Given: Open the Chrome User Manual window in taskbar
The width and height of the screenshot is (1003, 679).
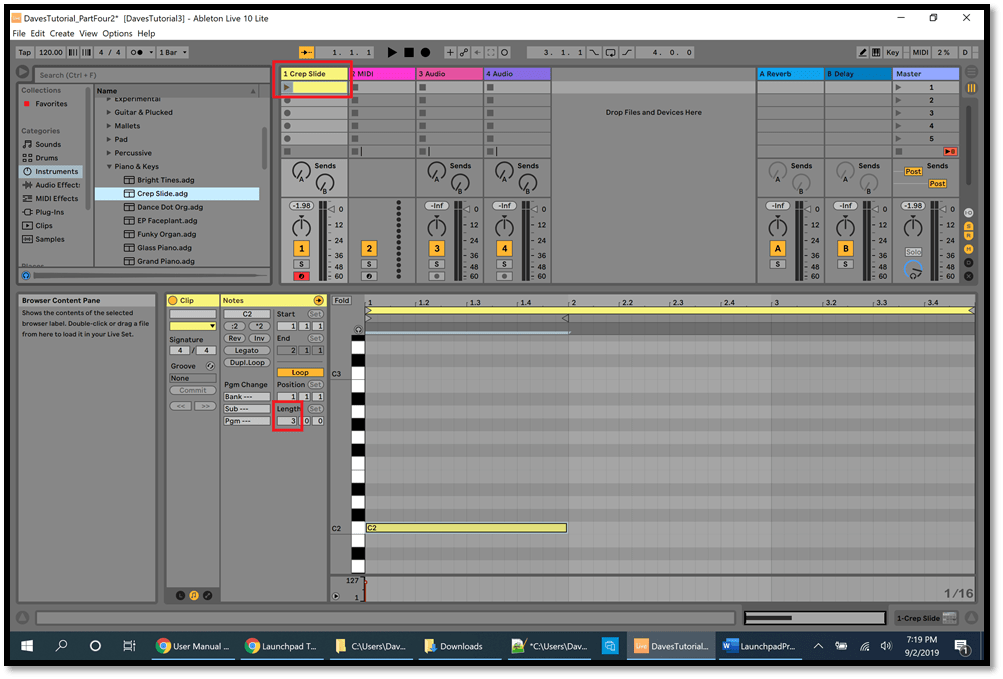Looking at the screenshot, I should (x=193, y=646).
